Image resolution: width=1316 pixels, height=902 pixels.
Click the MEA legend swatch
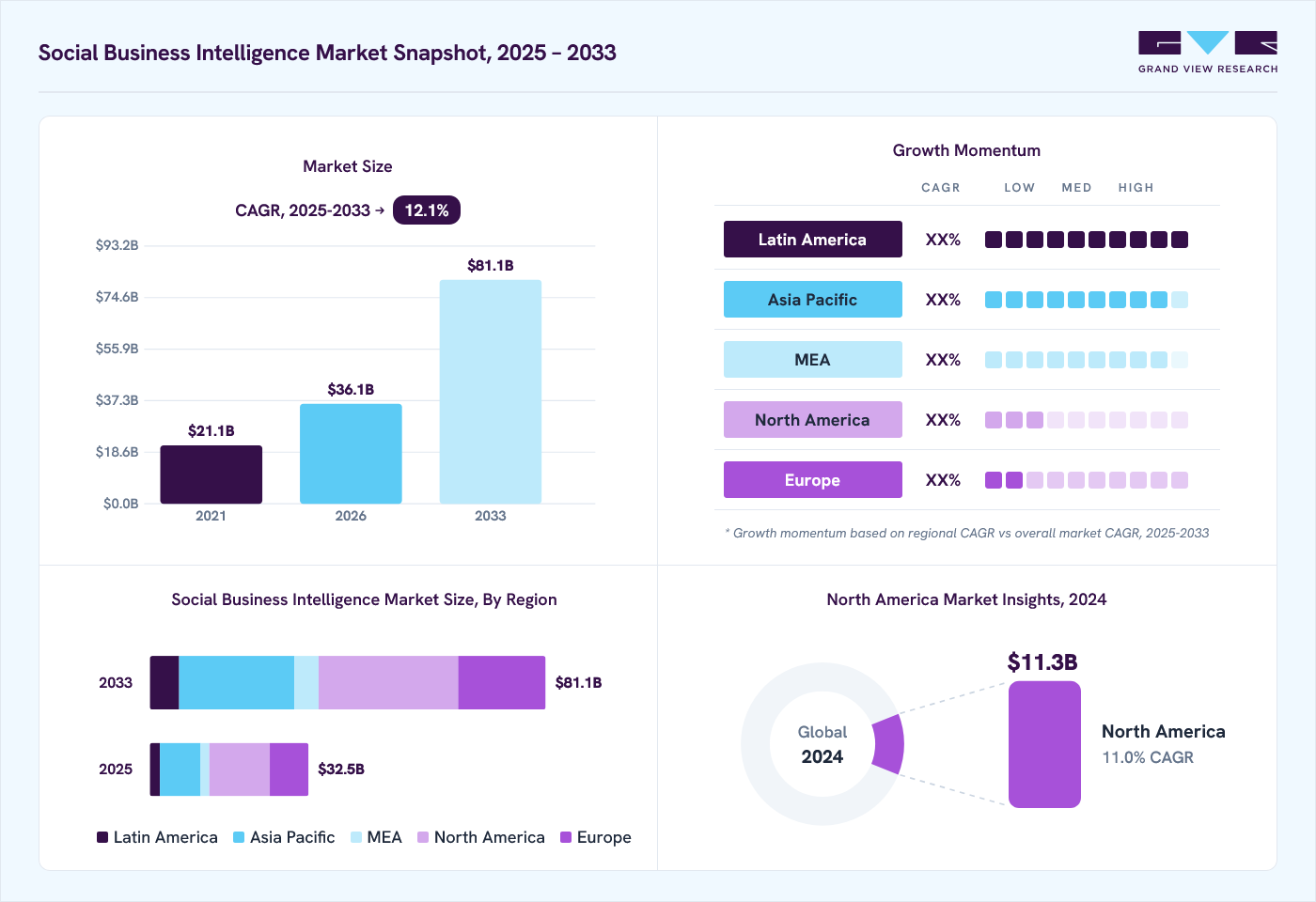click(356, 837)
